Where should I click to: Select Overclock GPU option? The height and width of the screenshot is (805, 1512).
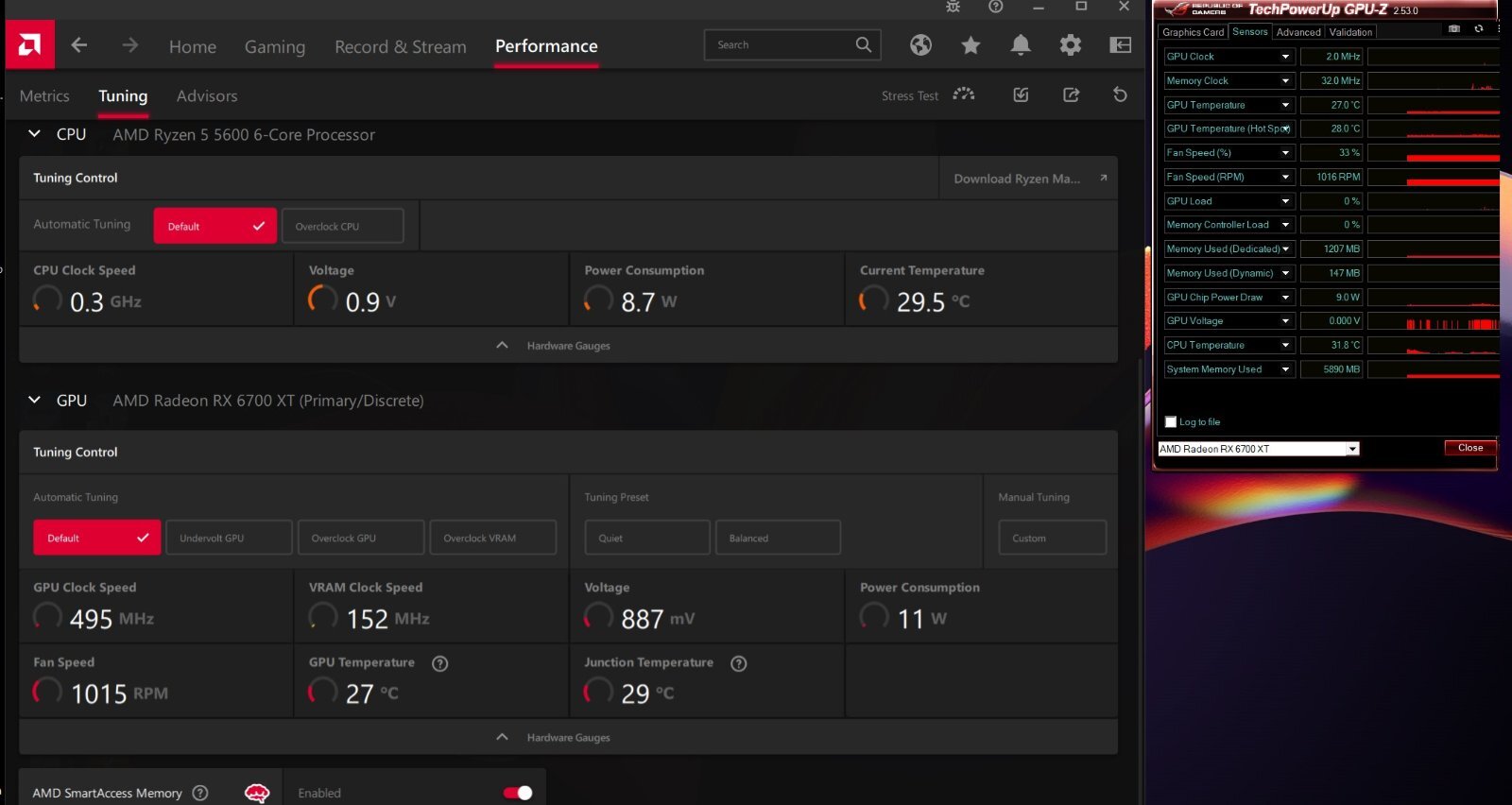(361, 538)
